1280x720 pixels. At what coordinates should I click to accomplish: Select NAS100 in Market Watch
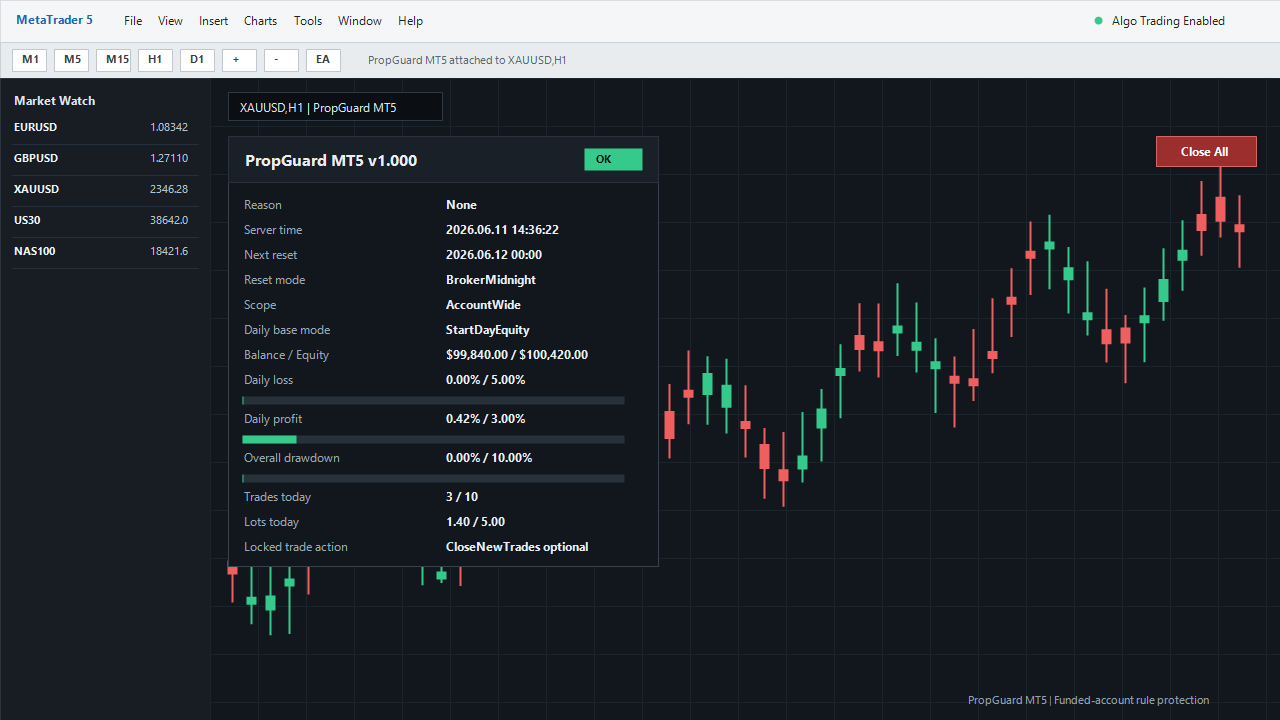coord(104,252)
